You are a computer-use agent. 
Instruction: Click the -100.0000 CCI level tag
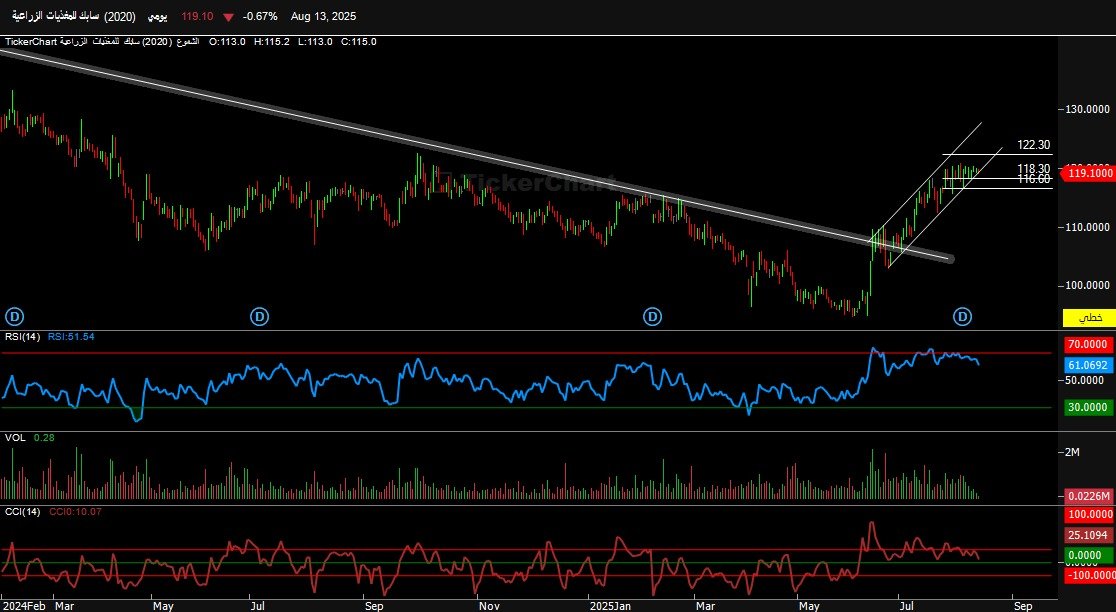pyautogui.click(x=1089, y=575)
